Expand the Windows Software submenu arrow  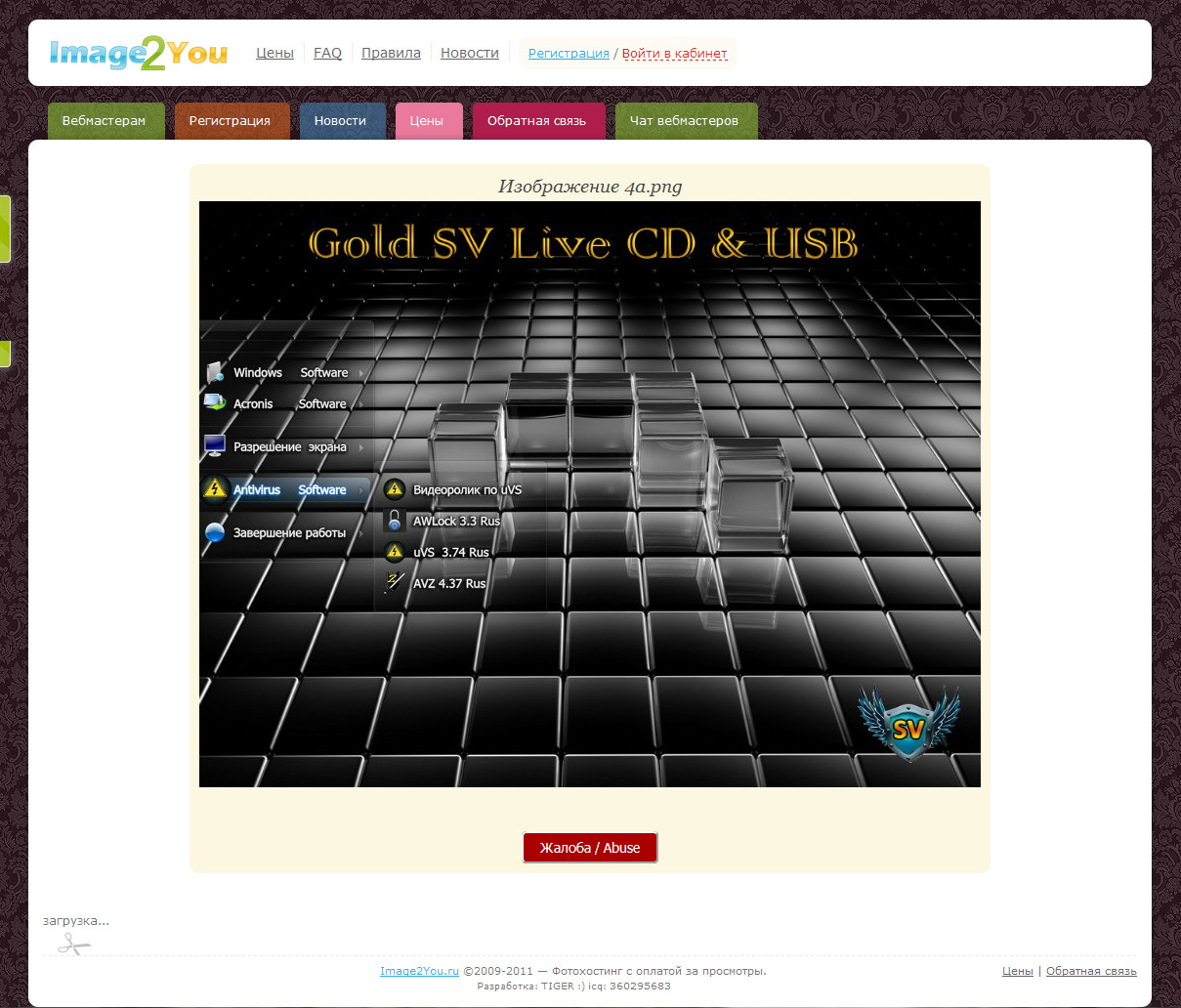pos(360,373)
